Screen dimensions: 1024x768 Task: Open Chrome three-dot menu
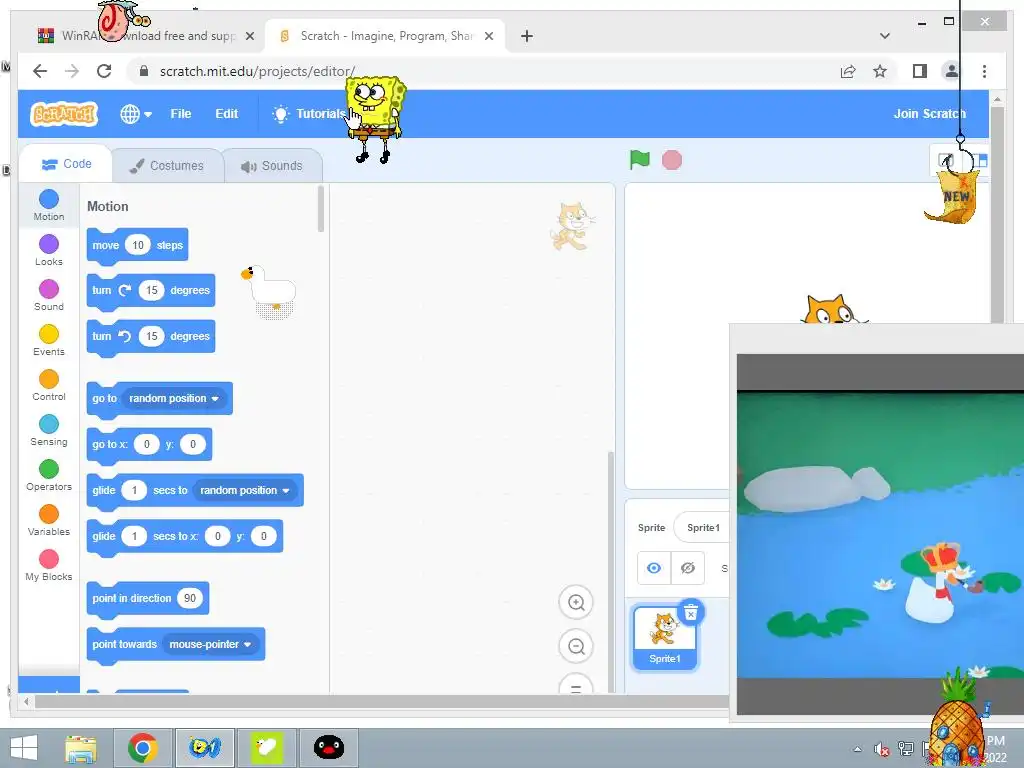click(984, 71)
